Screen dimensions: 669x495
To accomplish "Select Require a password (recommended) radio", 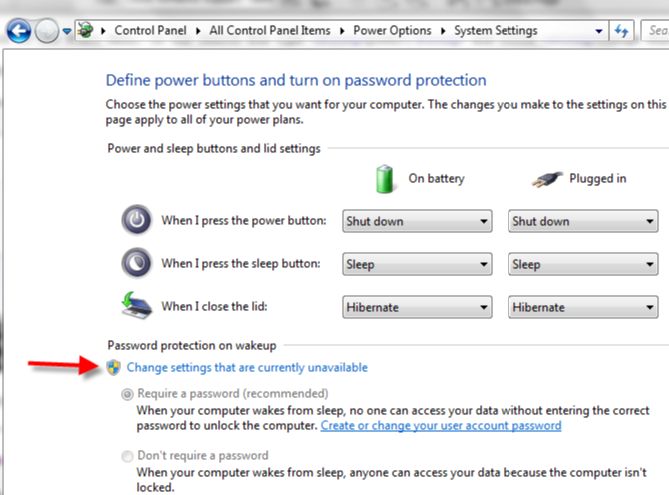I will pyautogui.click(x=127, y=394).
